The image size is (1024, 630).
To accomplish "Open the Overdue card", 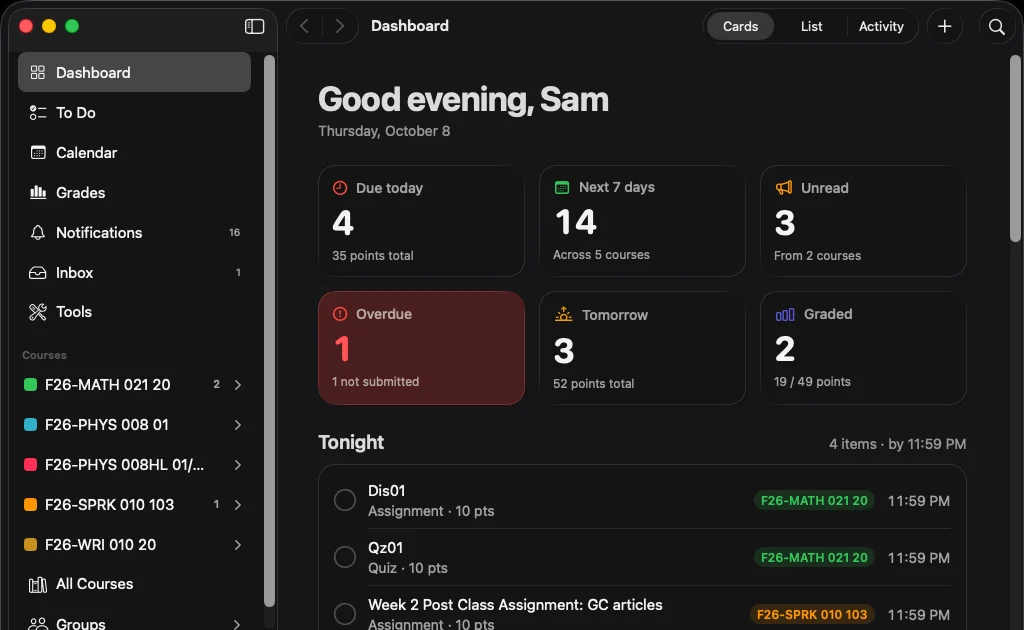I will coord(421,348).
